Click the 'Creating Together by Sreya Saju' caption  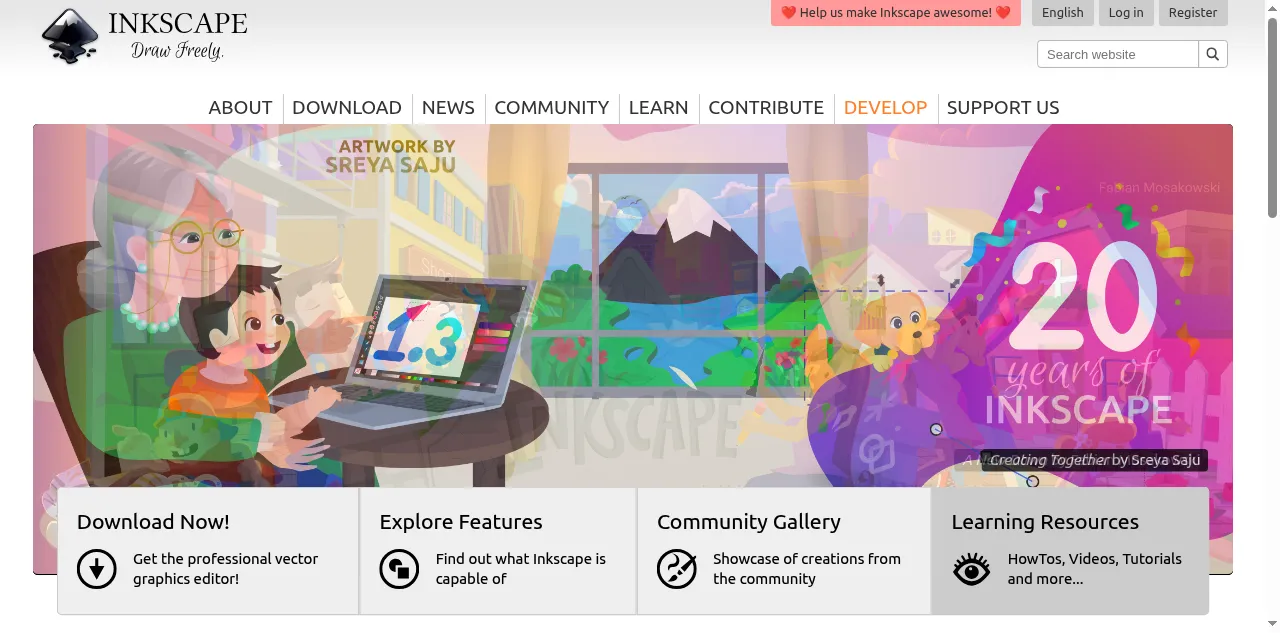click(1095, 460)
